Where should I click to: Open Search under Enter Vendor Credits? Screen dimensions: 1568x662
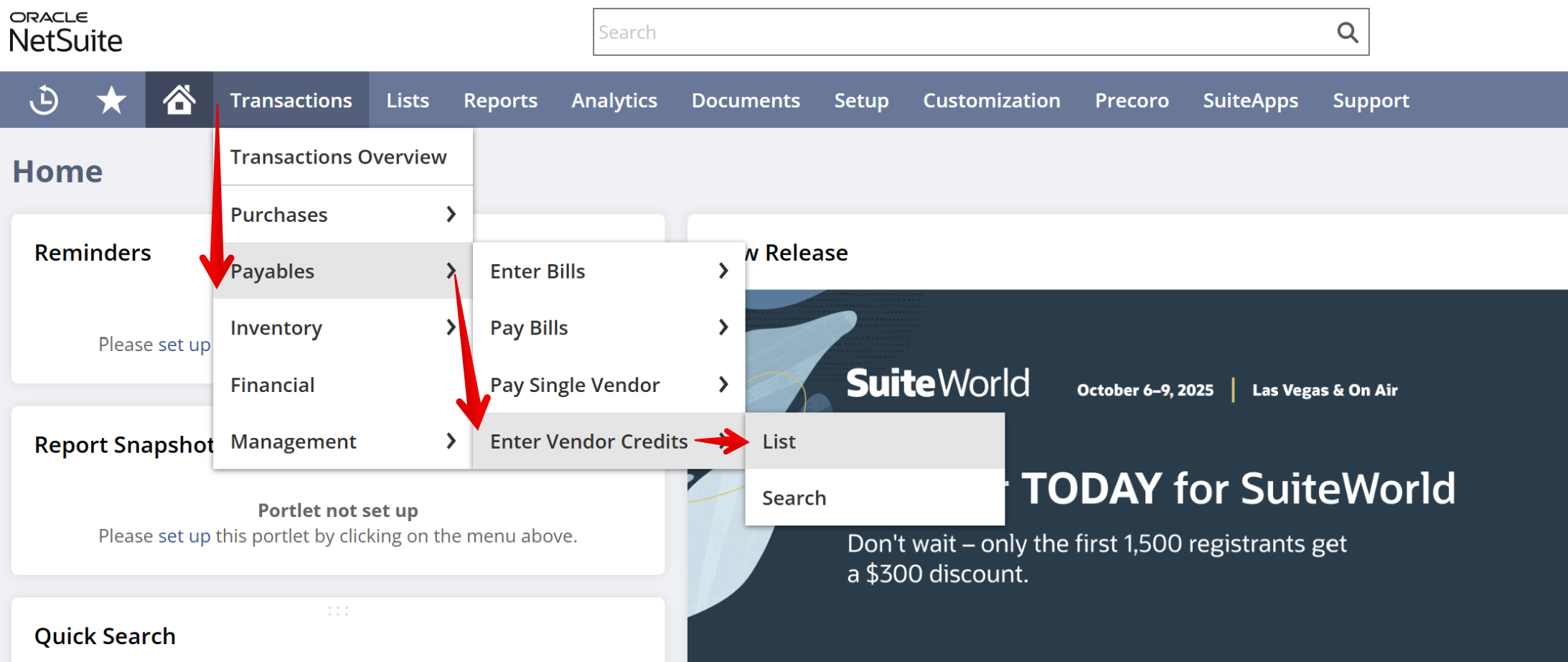(875, 498)
